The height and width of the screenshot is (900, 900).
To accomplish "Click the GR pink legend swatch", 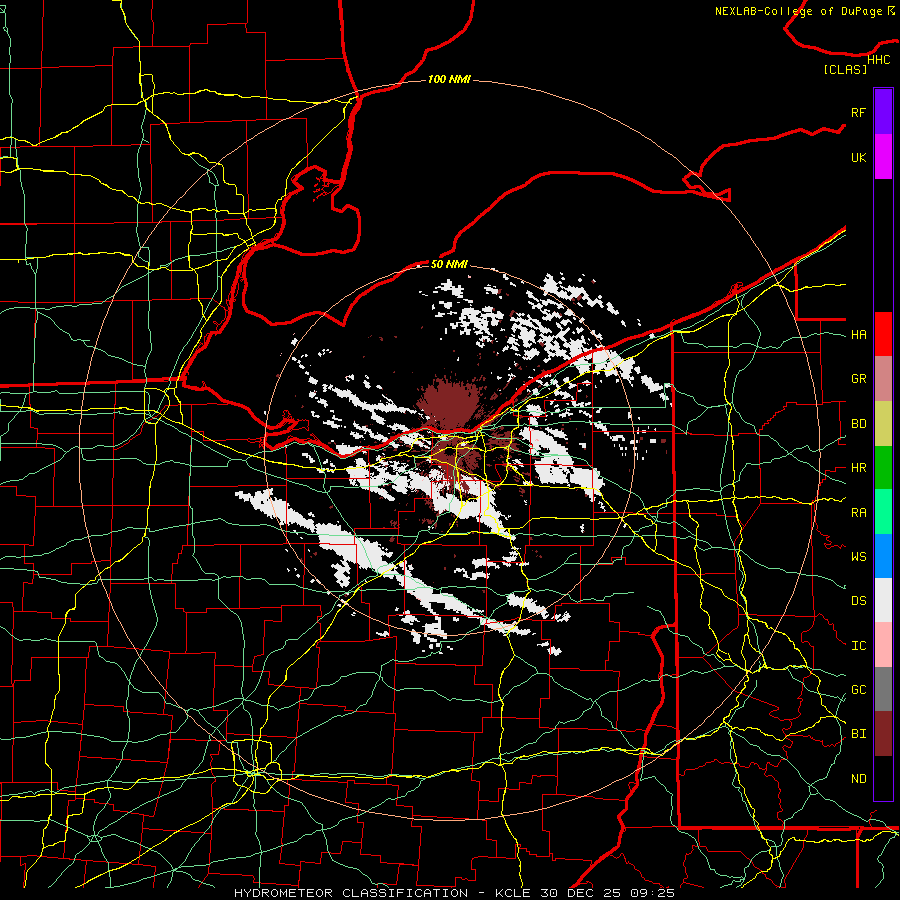I will click(x=883, y=379).
